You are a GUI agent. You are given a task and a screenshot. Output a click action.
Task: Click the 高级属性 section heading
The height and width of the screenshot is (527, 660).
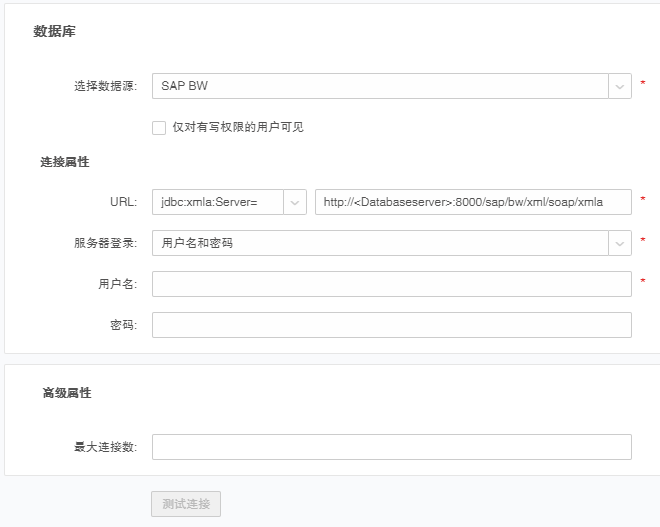tap(67, 393)
